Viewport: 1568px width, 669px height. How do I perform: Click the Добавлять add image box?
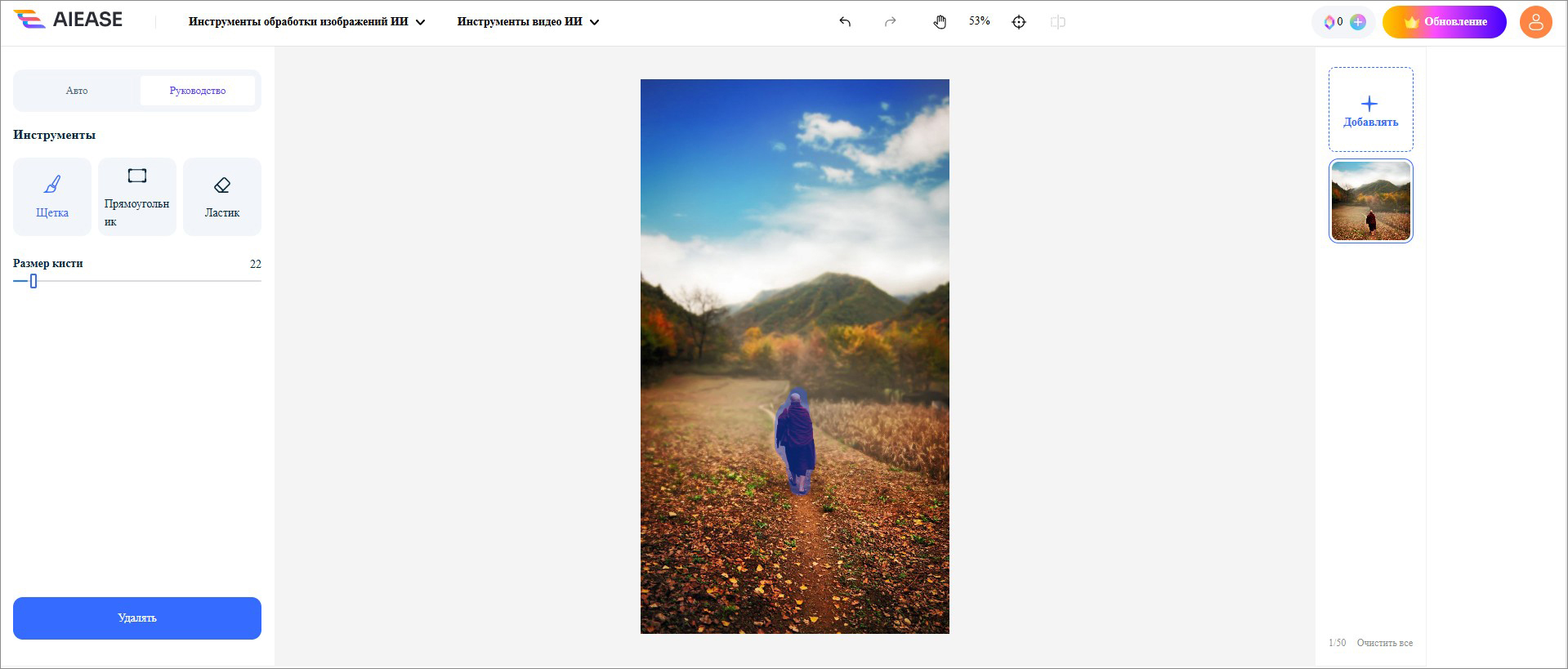[1370, 109]
